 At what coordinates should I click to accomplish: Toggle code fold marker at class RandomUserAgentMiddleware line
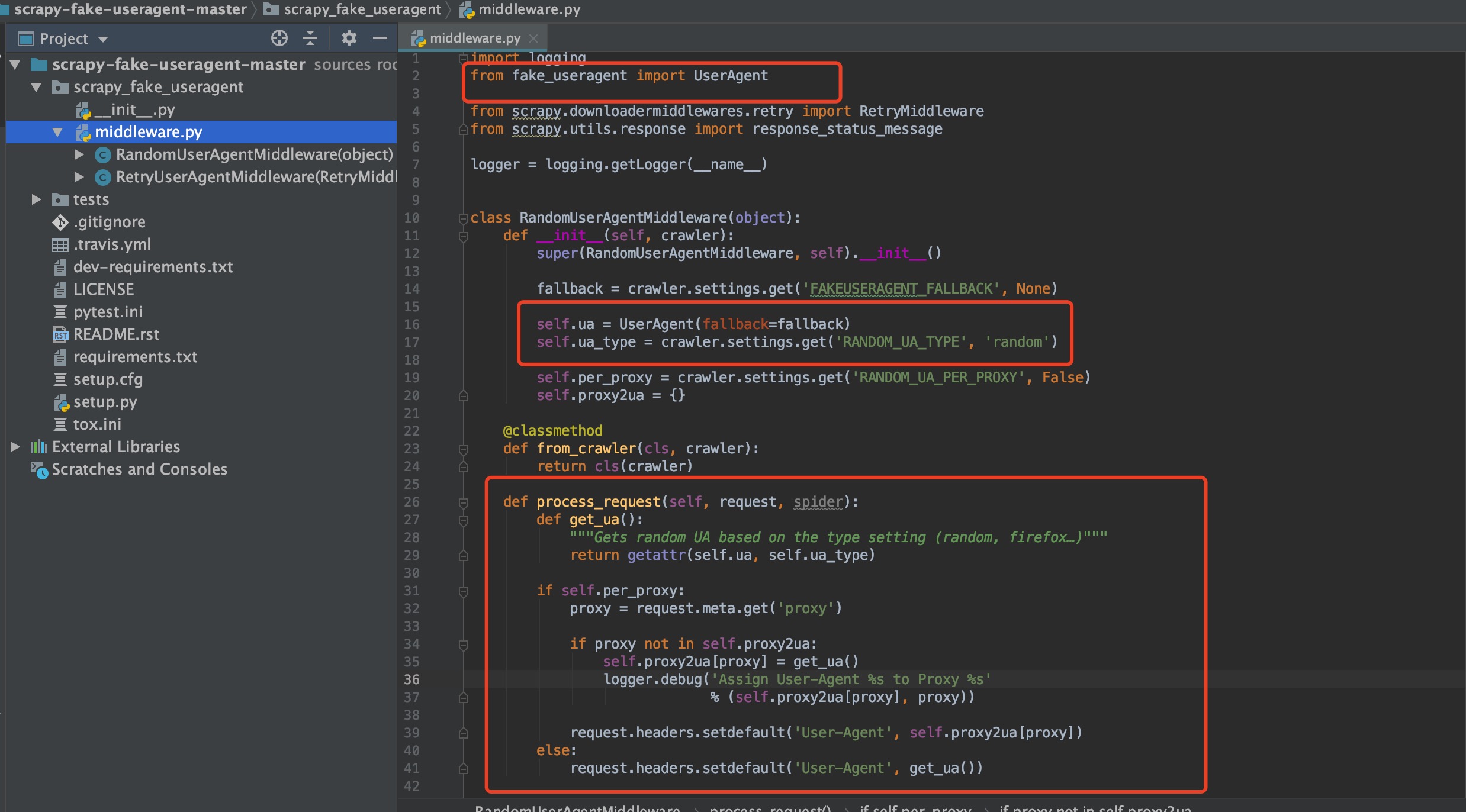[x=464, y=218]
